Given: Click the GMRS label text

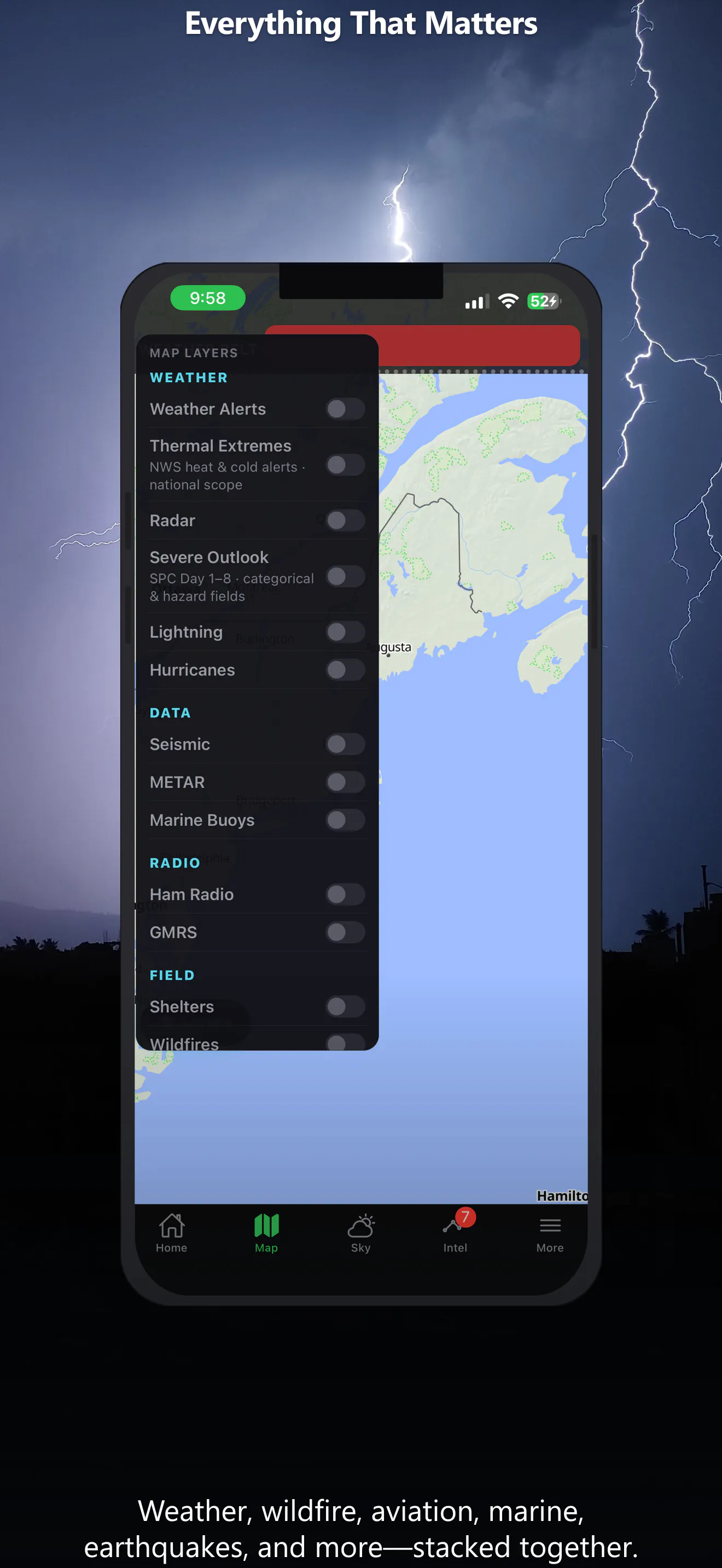Looking at the screenshot, I should 173,932.
